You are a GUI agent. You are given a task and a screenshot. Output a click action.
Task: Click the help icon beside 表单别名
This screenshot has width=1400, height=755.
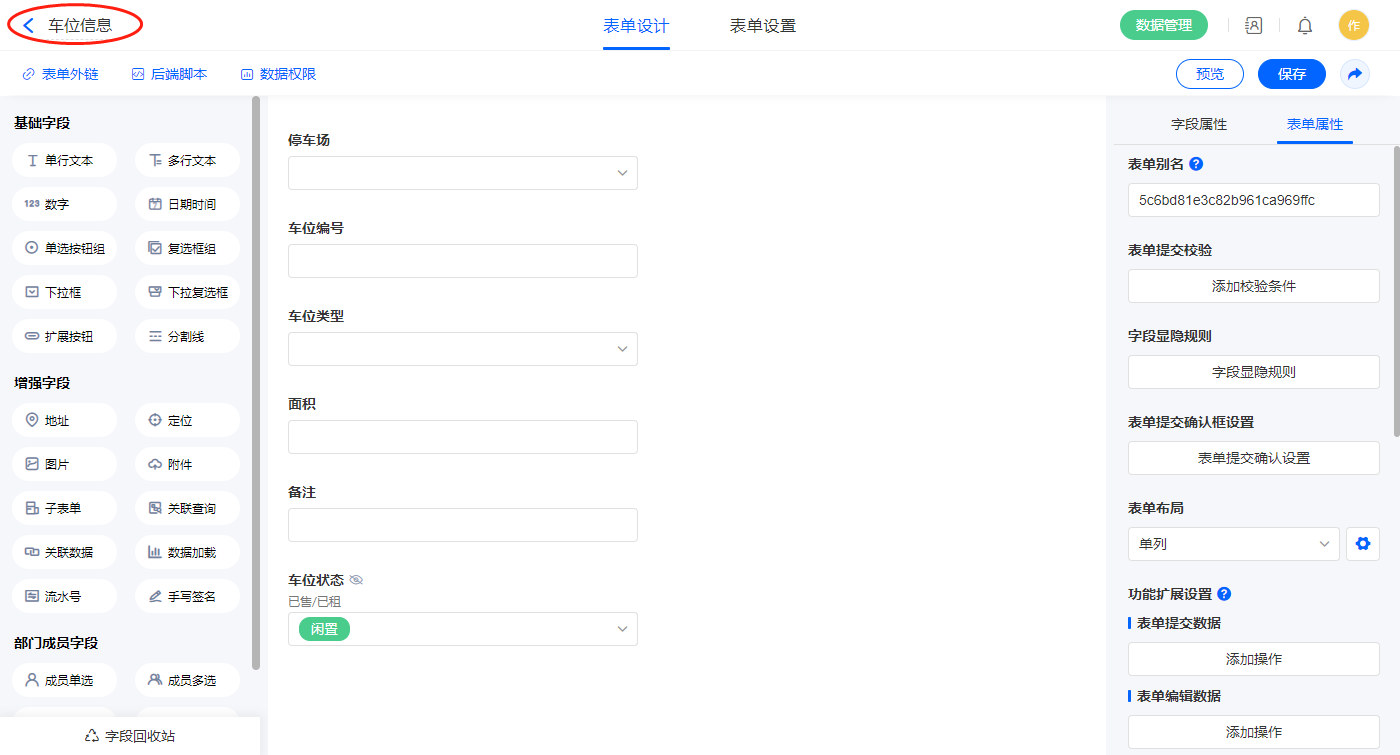tap(1196, 164)
